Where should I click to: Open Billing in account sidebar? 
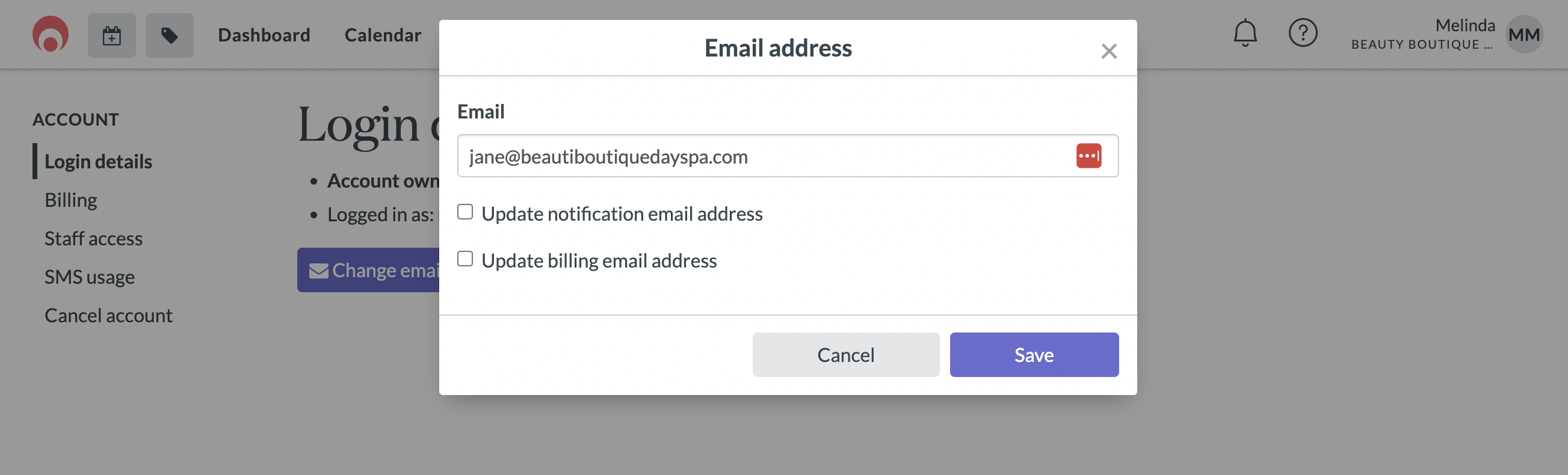click(70, 200)
